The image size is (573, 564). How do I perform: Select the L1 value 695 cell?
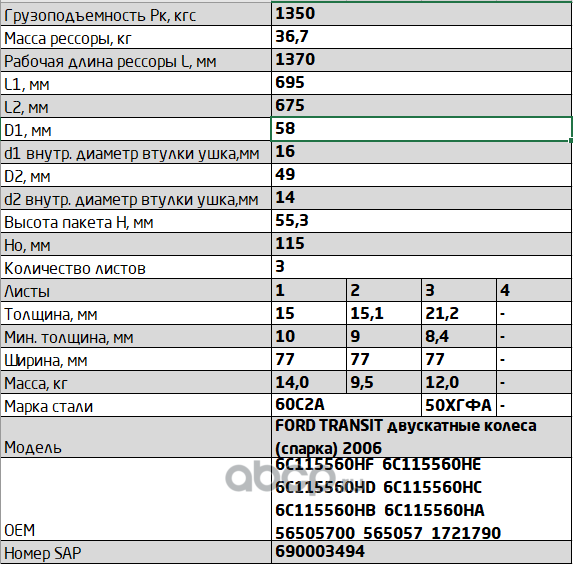(x=421, y=83)
